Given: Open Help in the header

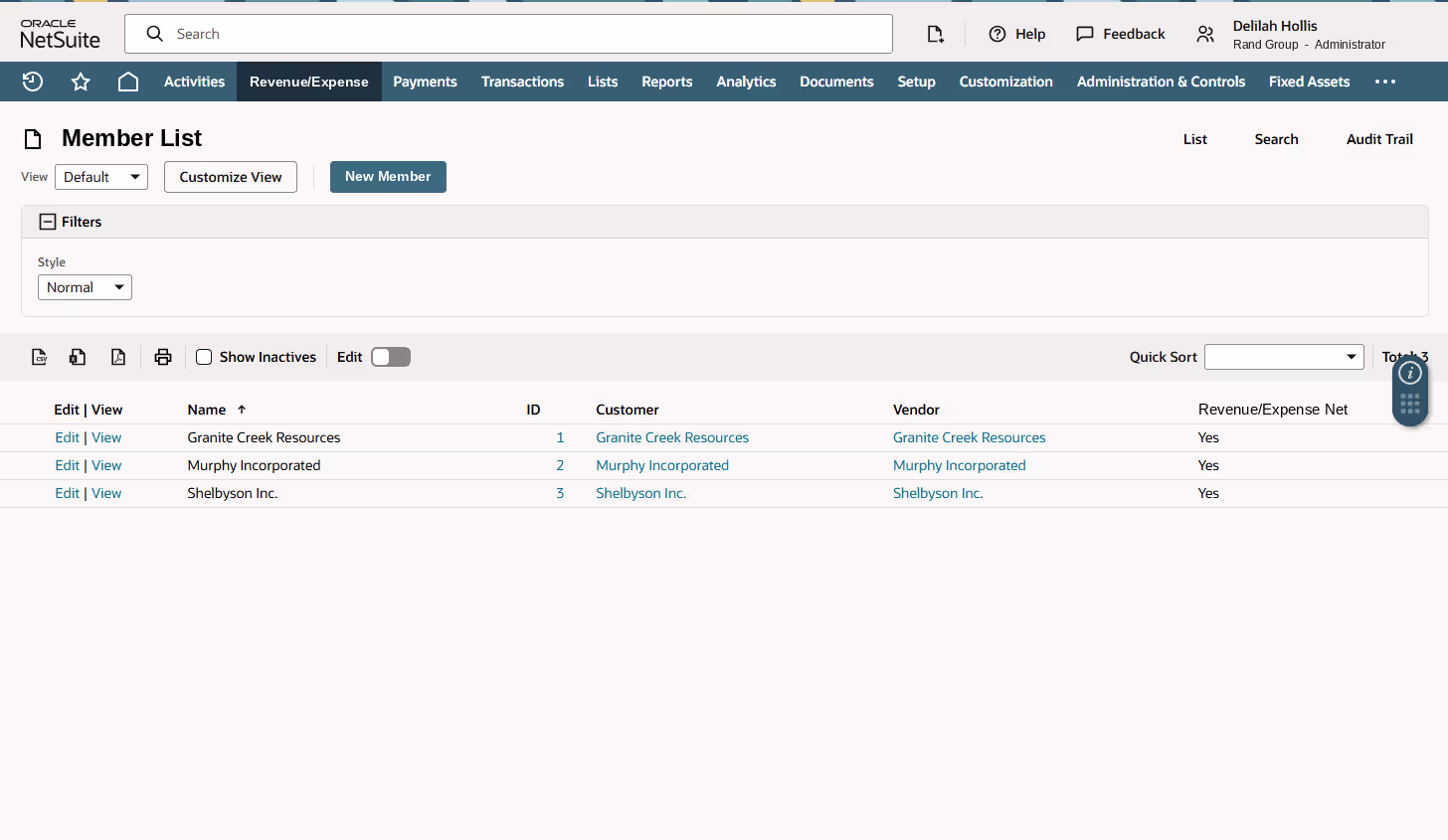Looking at the screenshot, I should coord(1017,34).
